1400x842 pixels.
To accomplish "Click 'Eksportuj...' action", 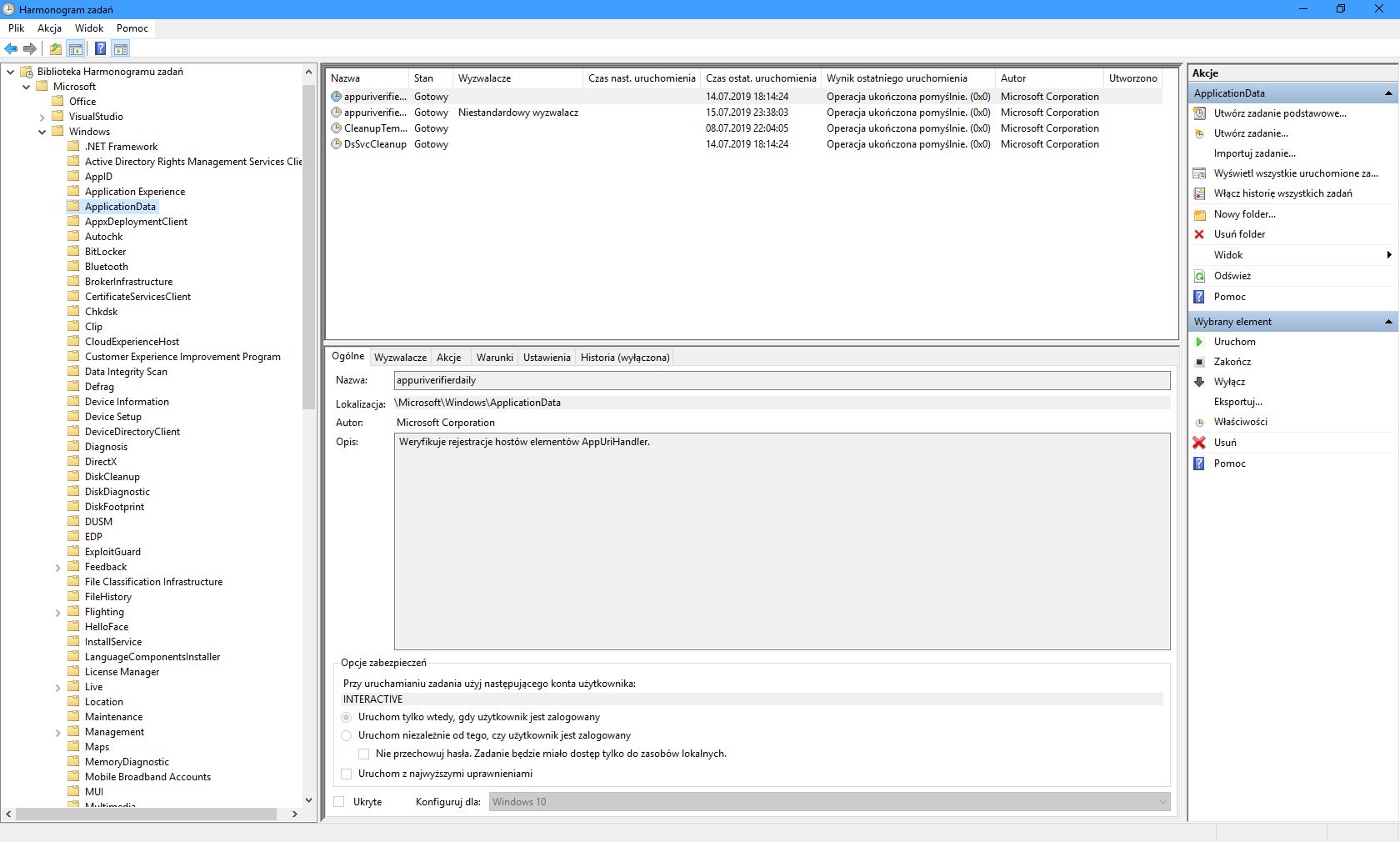I will [1238, 402].
